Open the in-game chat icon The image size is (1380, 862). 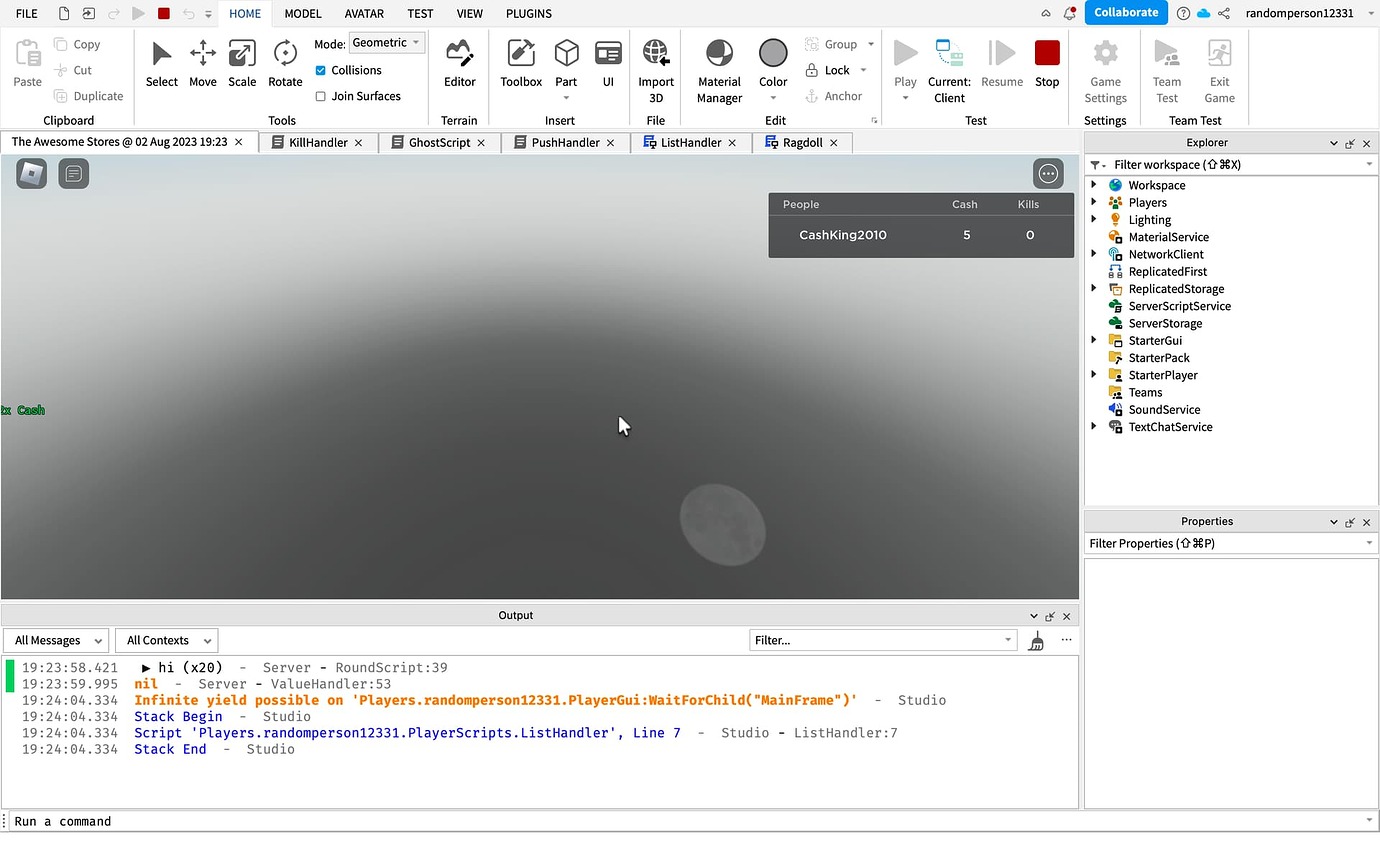click(x=74, y=174)
